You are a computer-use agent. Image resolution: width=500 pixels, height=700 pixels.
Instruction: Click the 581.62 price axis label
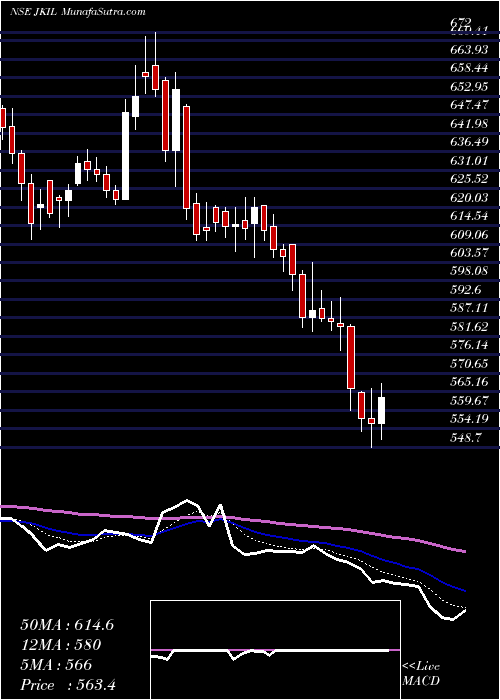tap(469, 327)
